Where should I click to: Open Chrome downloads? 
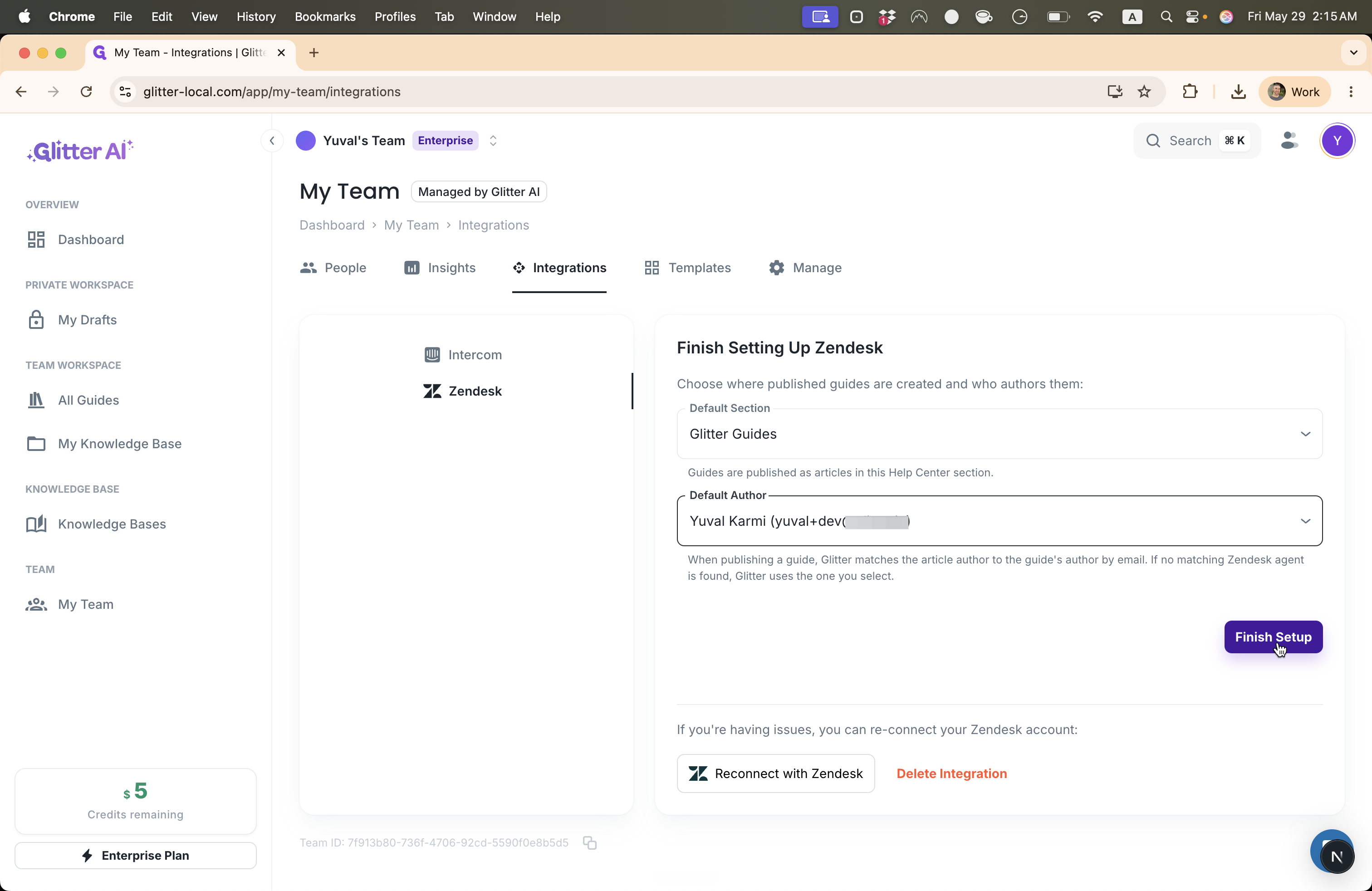coord(1238,92)
